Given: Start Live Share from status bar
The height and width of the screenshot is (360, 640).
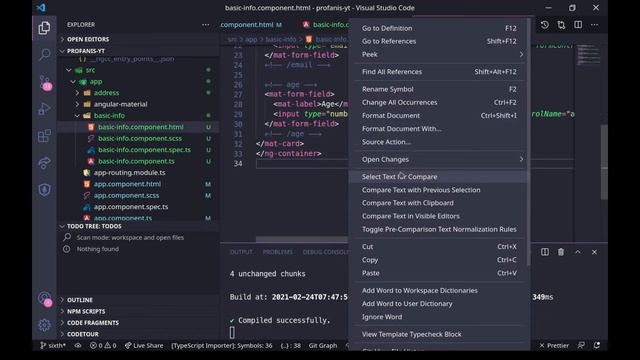Looking at the screenshot, I should (x=144, y=345).
